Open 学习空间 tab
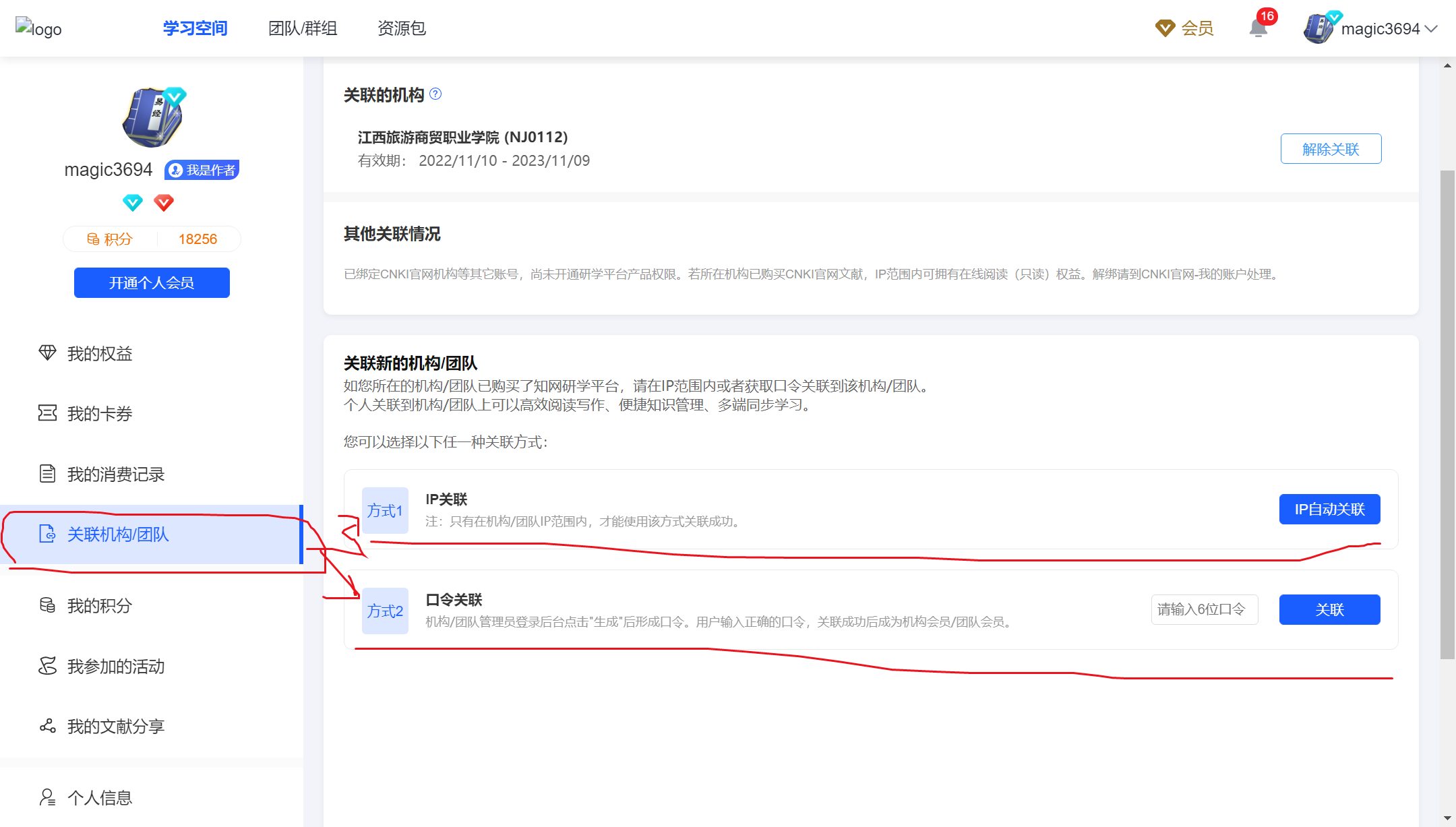The height and width of the screenshot is (827, 1456). (x=195, y=28)
